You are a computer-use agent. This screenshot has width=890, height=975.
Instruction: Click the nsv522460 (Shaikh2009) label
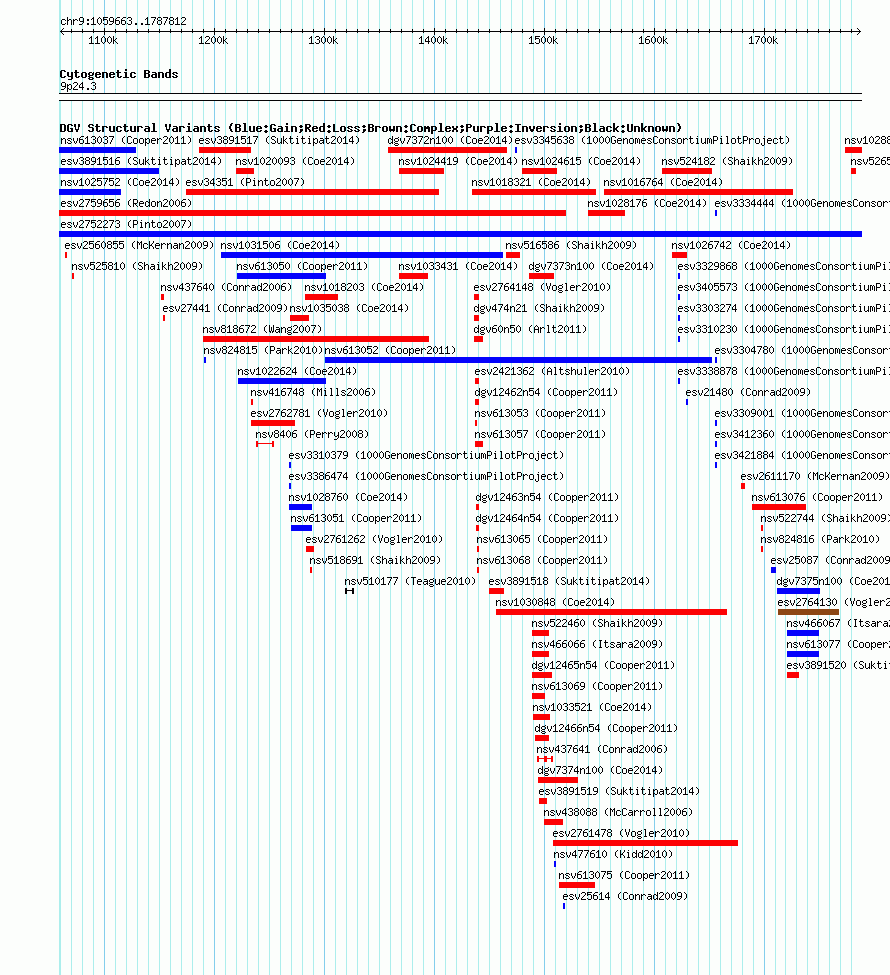pyautogui.click(x=597, y=623)
